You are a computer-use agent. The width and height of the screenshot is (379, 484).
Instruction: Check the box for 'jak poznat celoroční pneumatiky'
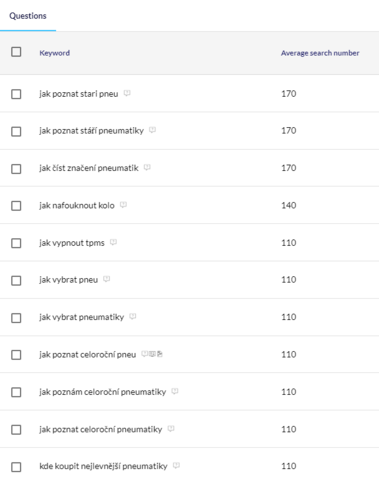click(x=16, y=429)
